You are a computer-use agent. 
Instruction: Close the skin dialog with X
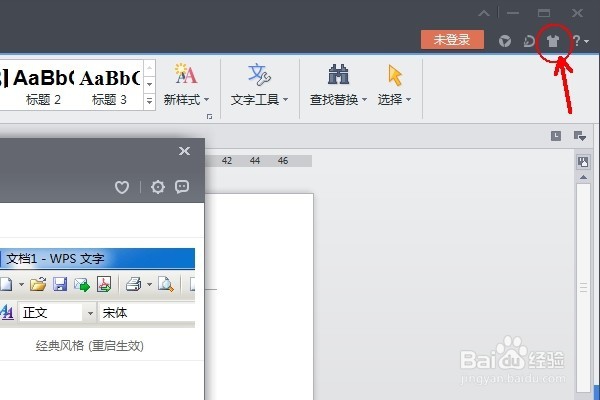pyautogui.click(x=184, y=151)
